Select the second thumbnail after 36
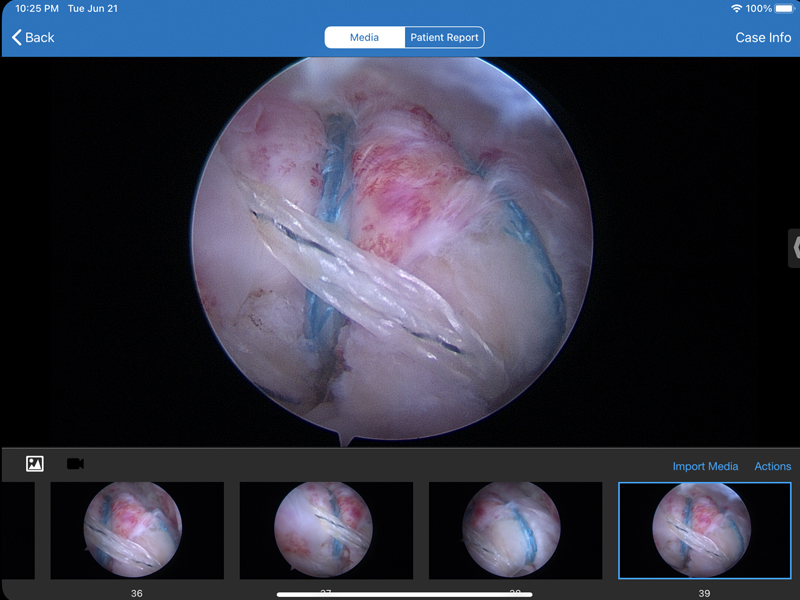The image size is (800, 600). click(515, 531)
